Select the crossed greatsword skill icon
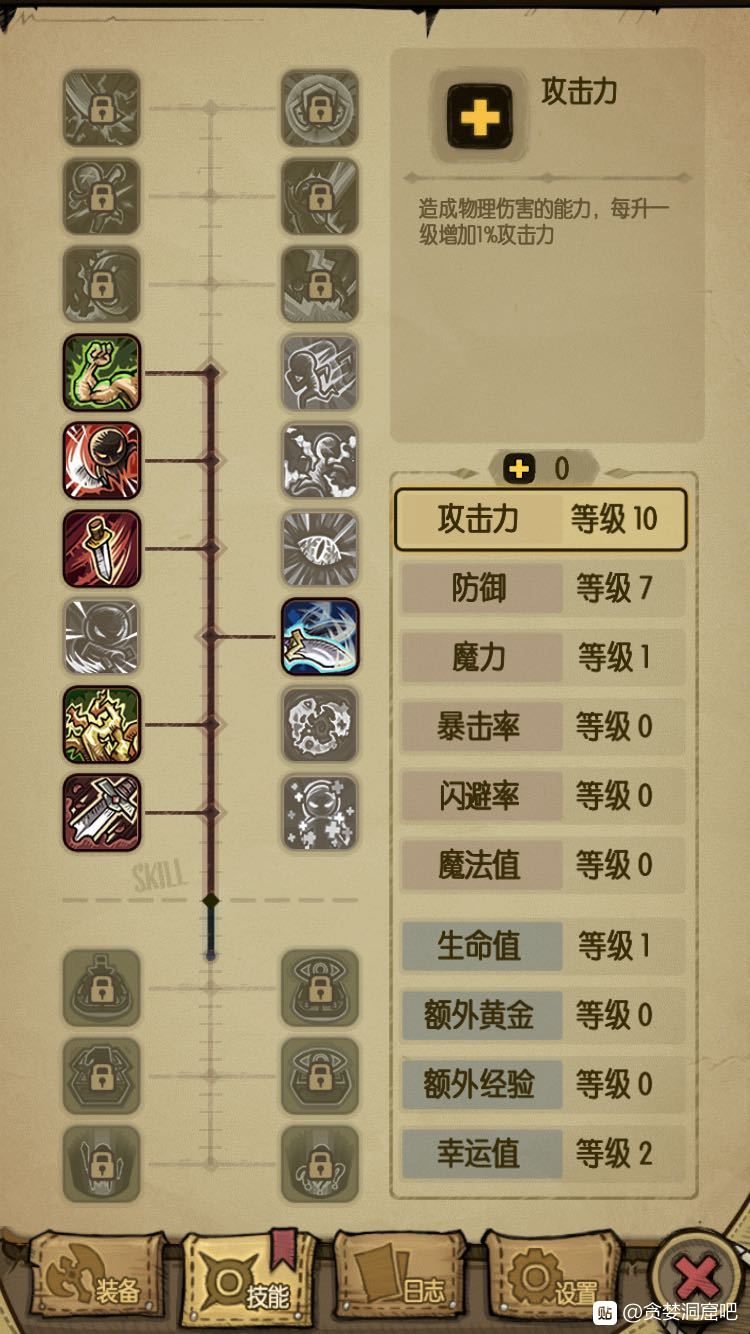Screen dimensions: 750x1334 tap(102, 813)
